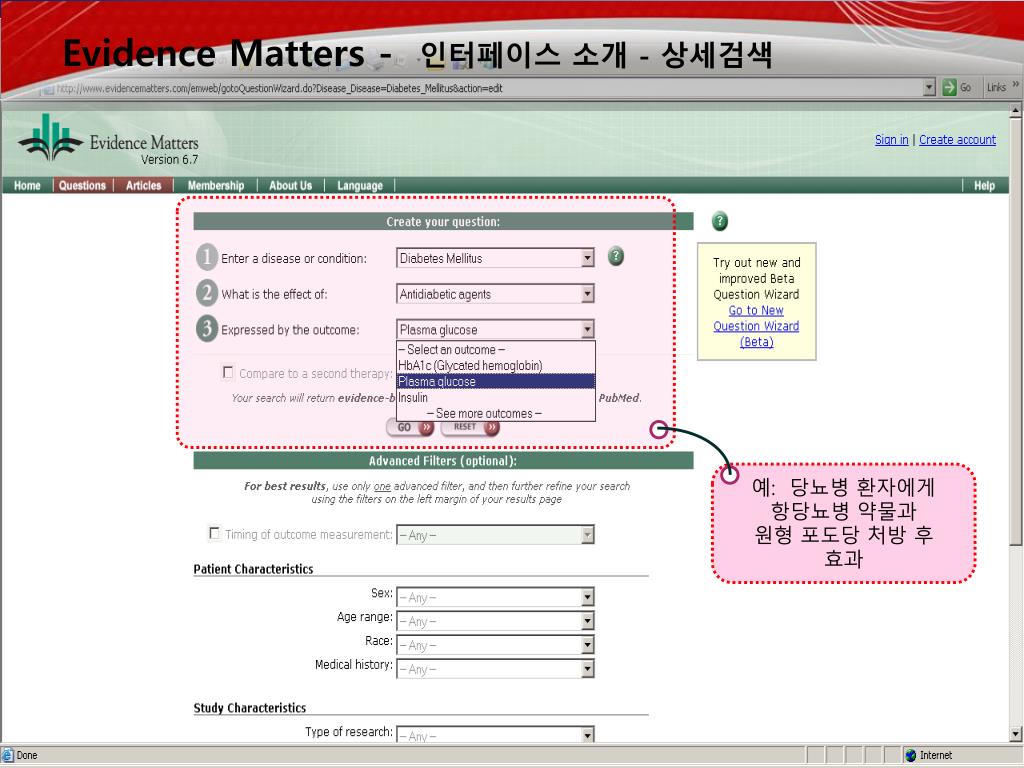The height and width of the screenshot is (768, 1024).
Task: Click the vertical scrollbar down arrow
Action: 1016,733
